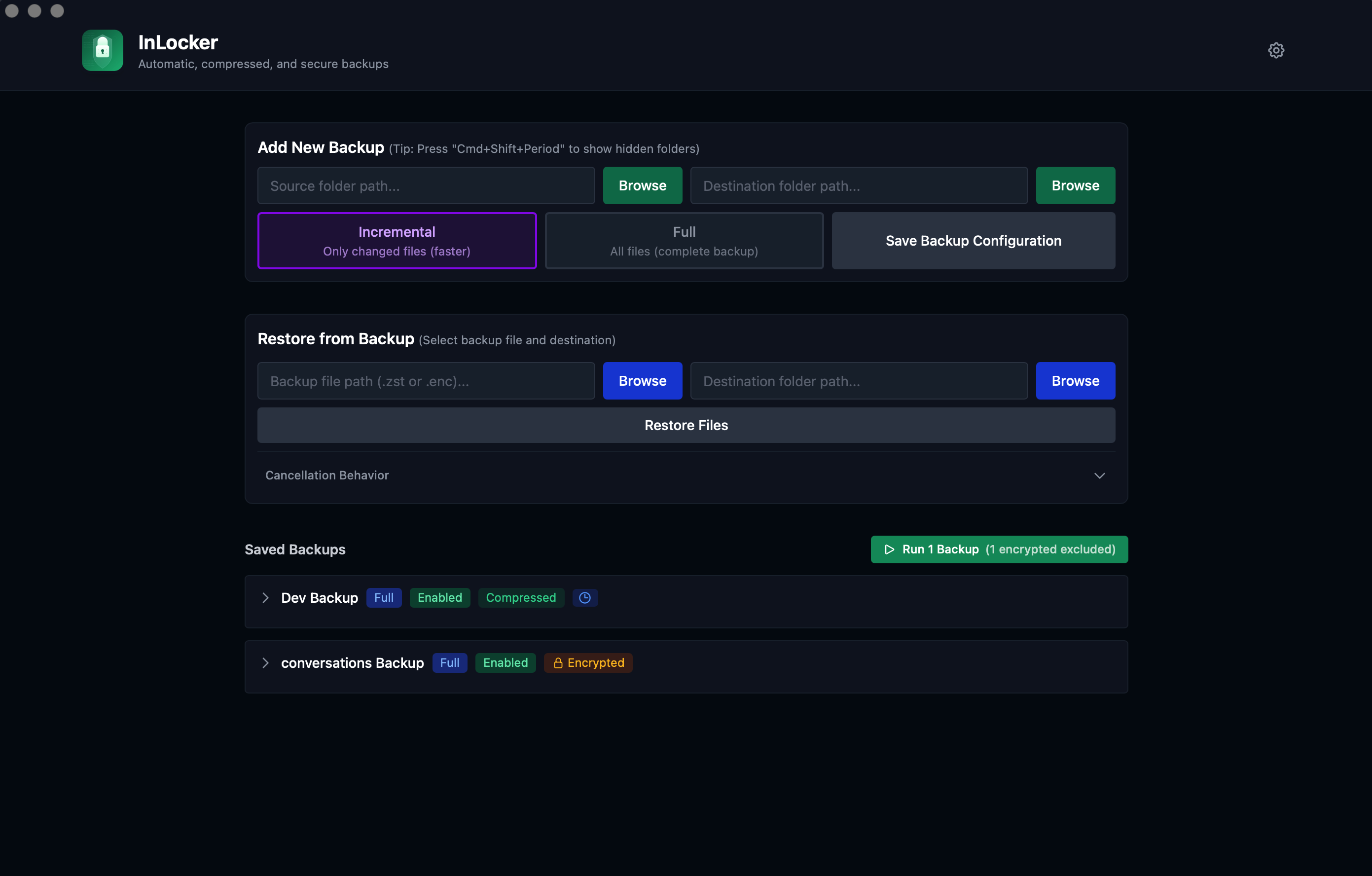Screen dimensions: 1372x876
Task: Click the InLocker app logo
Action: pyautogui.click(x=102, y=50)
